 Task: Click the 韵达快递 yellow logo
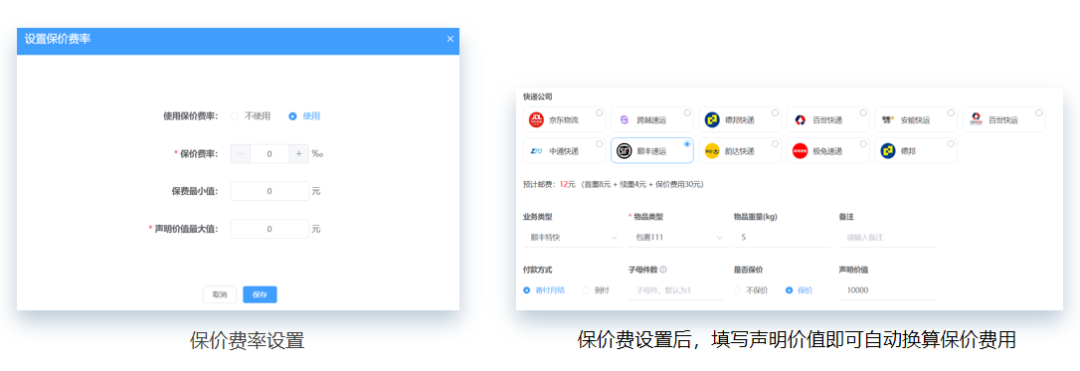click(712, 151)
